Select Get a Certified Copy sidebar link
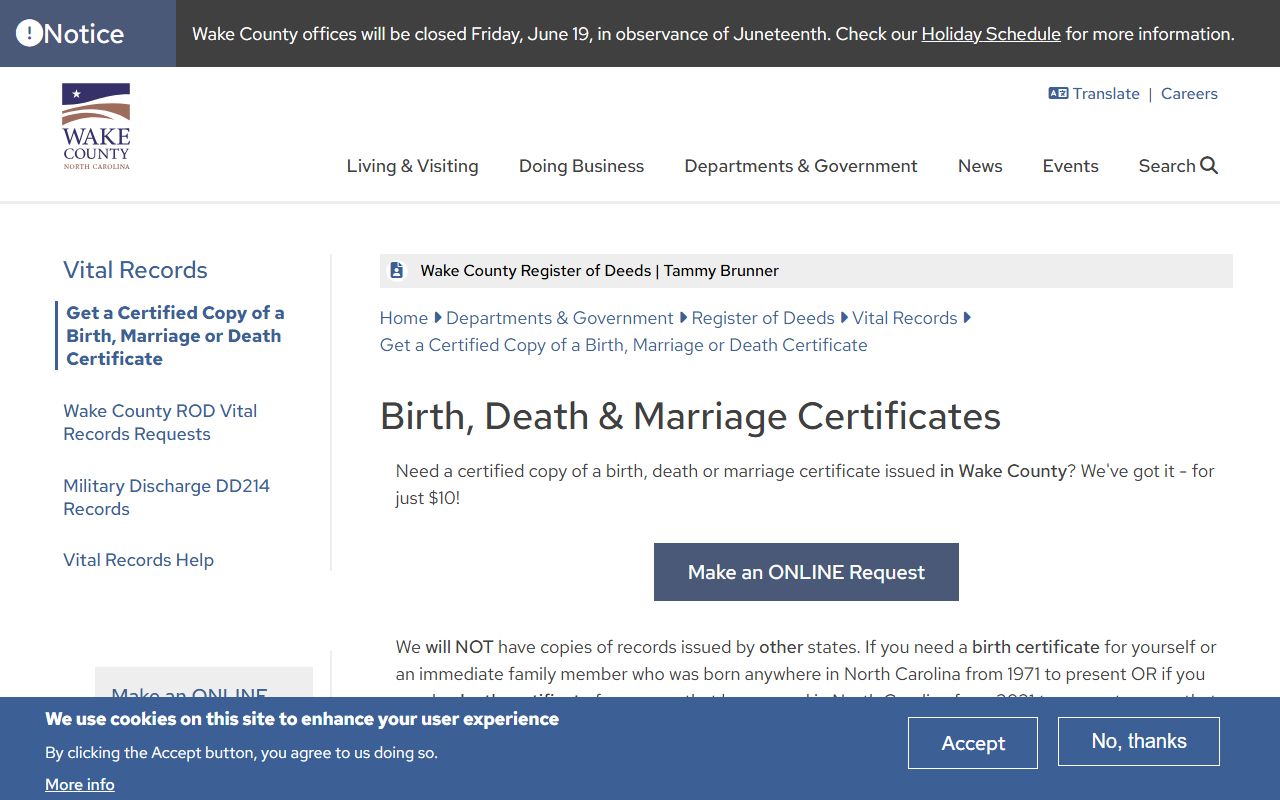 click(x=175, y=336)
